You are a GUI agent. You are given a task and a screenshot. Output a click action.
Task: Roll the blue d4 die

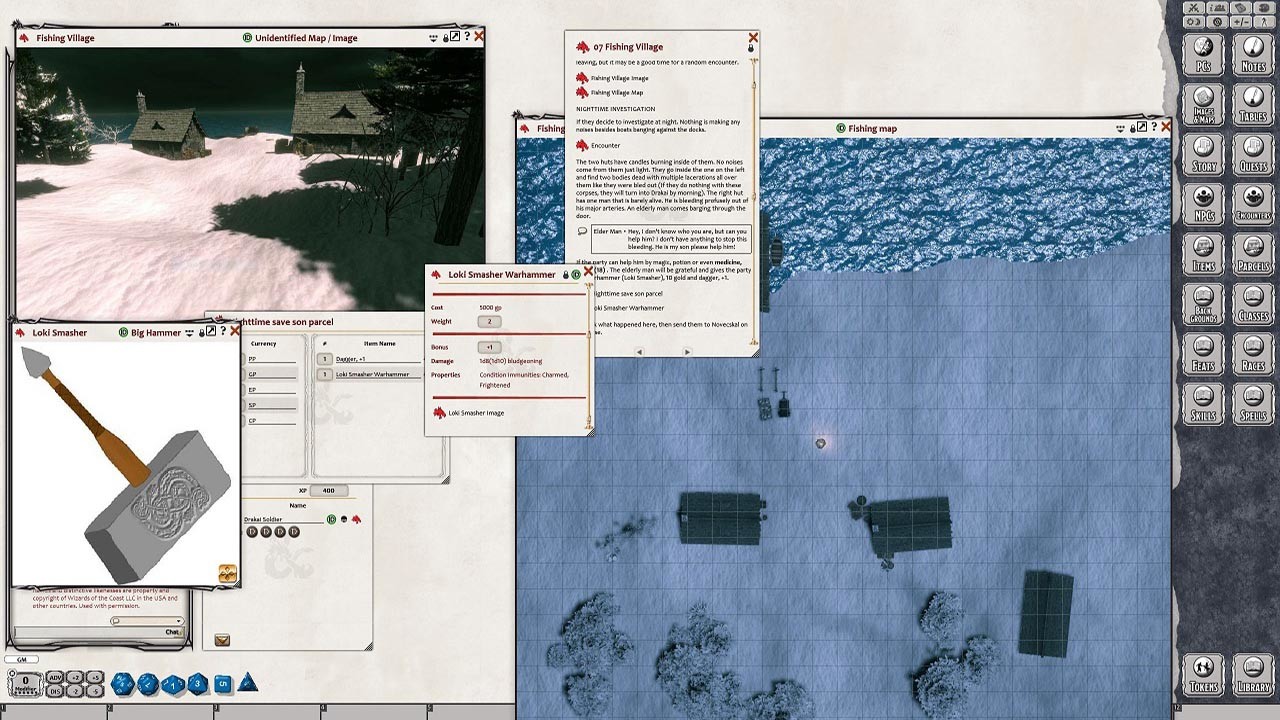[246, 682]
